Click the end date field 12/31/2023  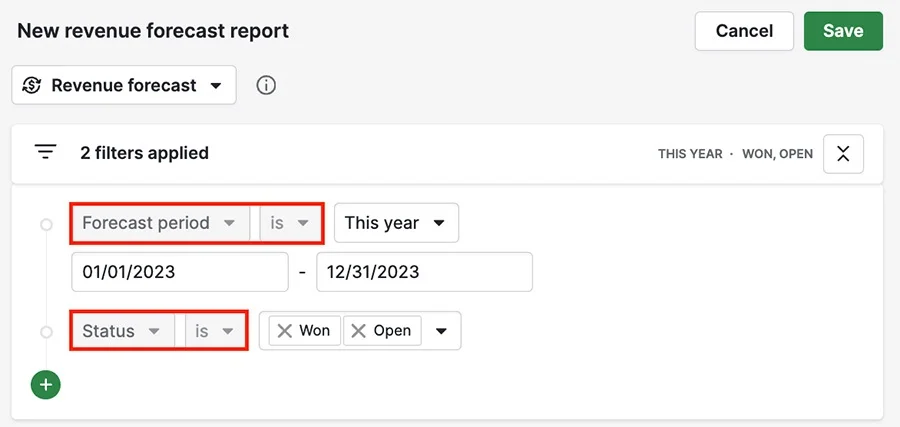424,272
